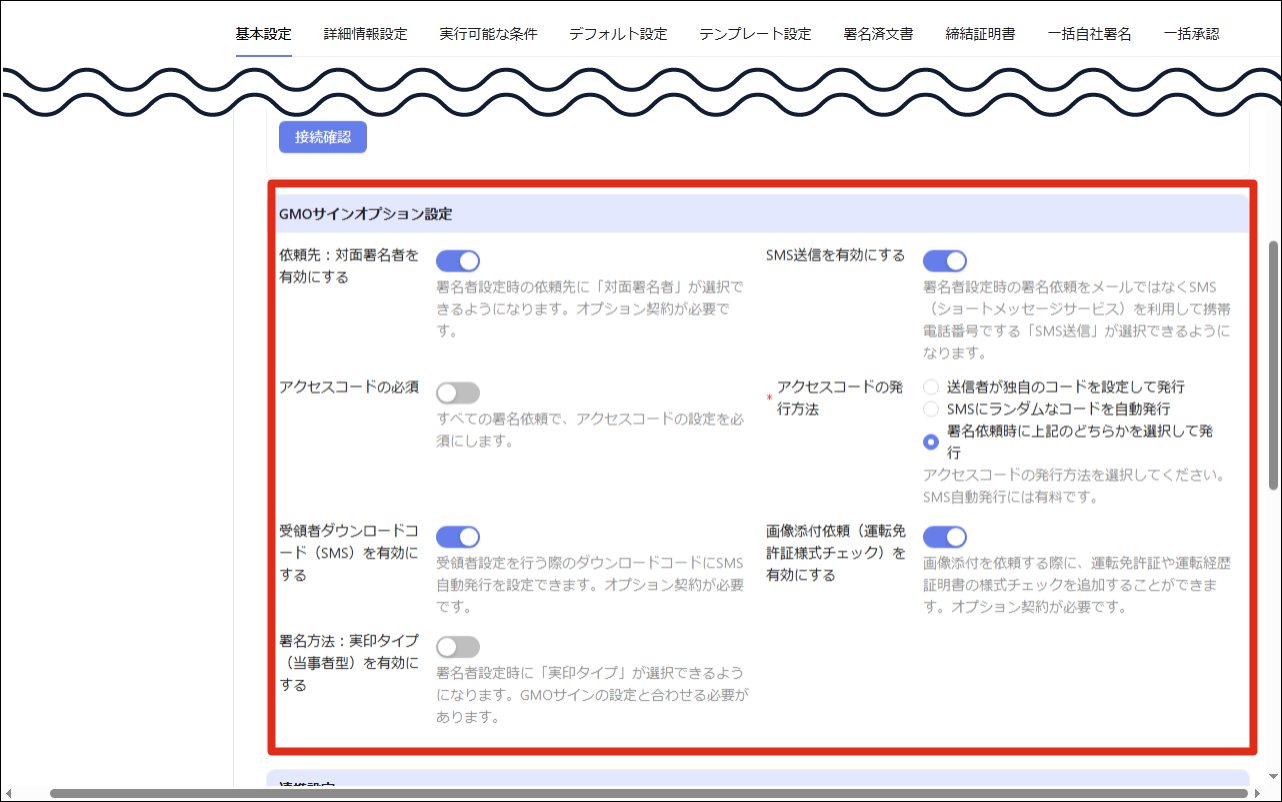
Task: Click the description text すべての署名依頼で、アクセスコードの設定を必須にします。
Action: tap(591, 430)
